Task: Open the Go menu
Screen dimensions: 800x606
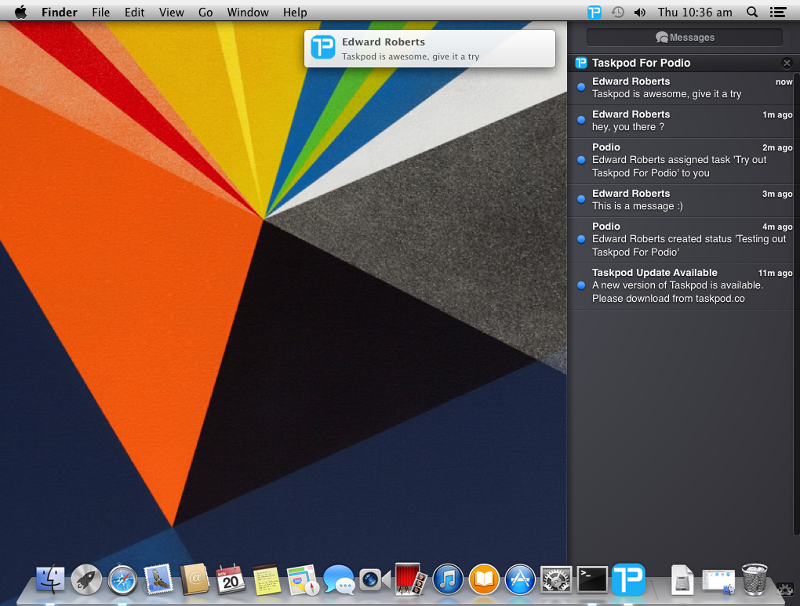Action: (205, 12)
